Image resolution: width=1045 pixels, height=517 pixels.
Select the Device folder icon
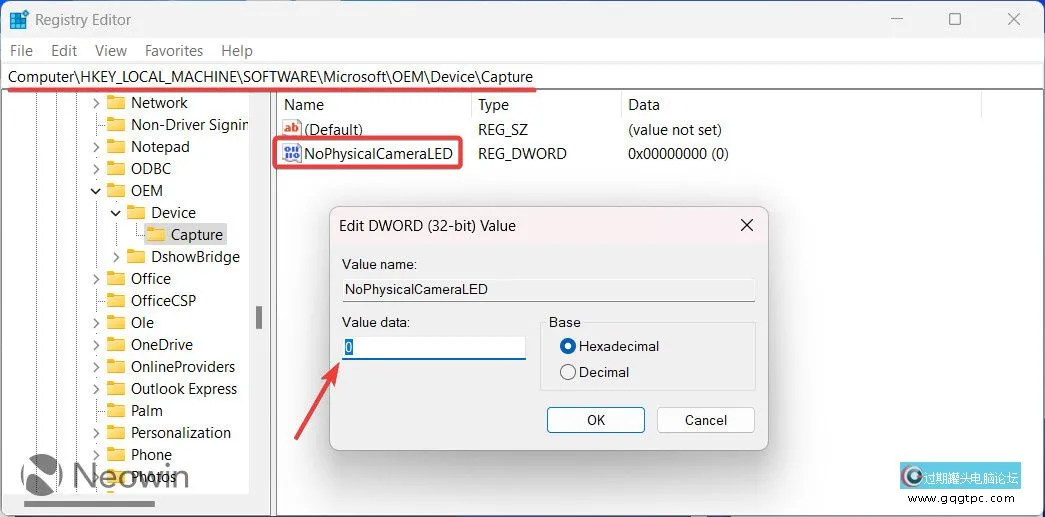coord(136,213)
